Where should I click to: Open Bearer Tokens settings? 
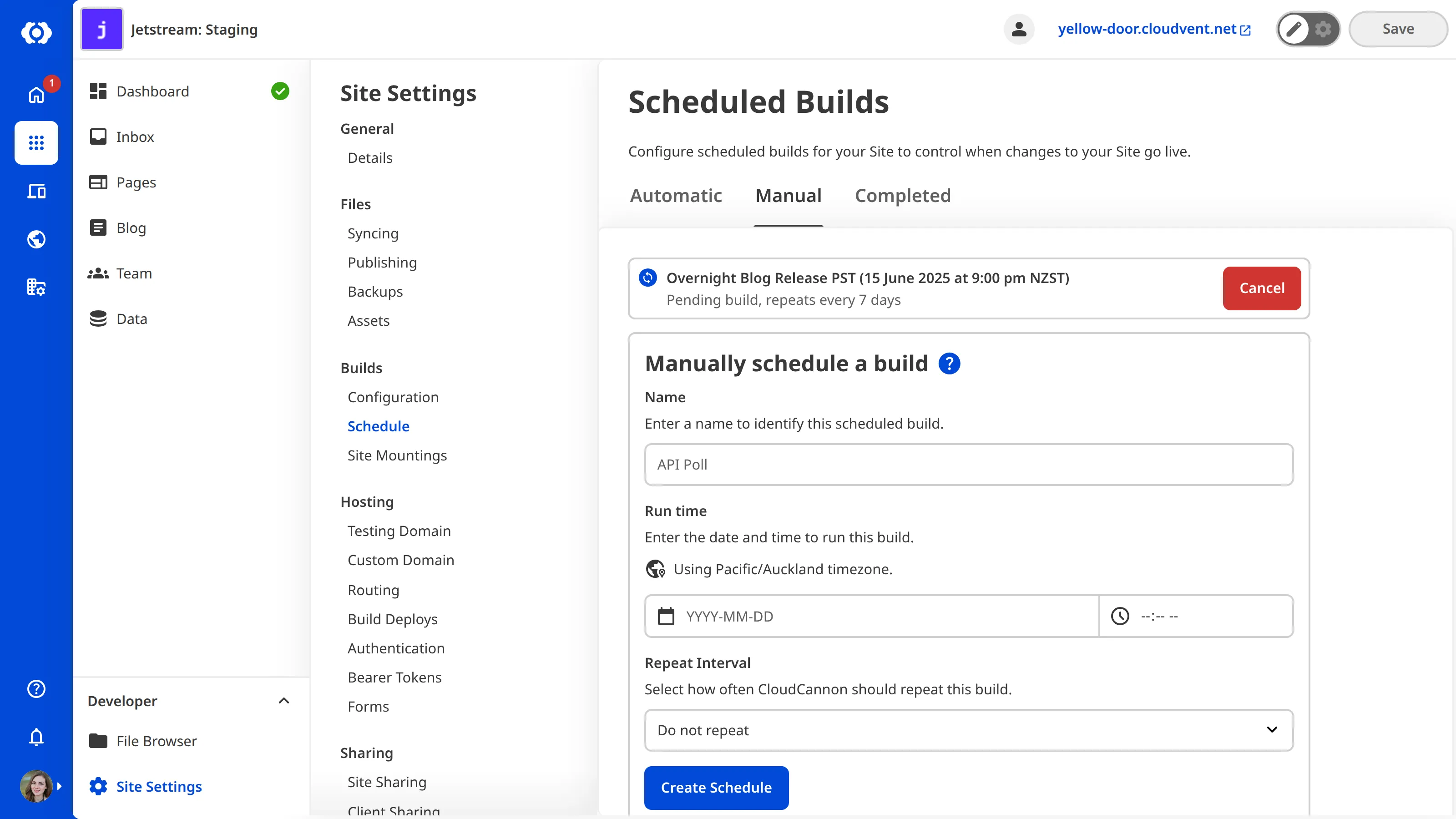pyautogui.click(x=394, y=677)
